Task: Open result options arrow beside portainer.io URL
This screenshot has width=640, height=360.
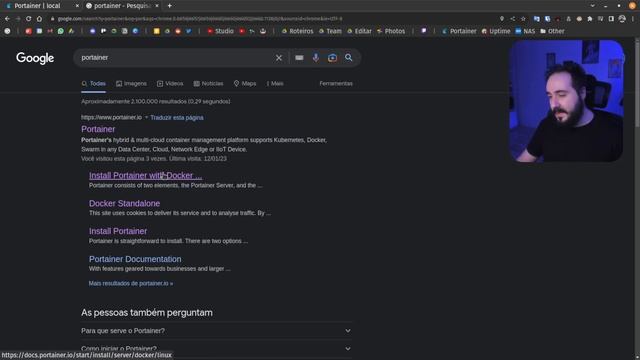Action: [x=146, y=118]
